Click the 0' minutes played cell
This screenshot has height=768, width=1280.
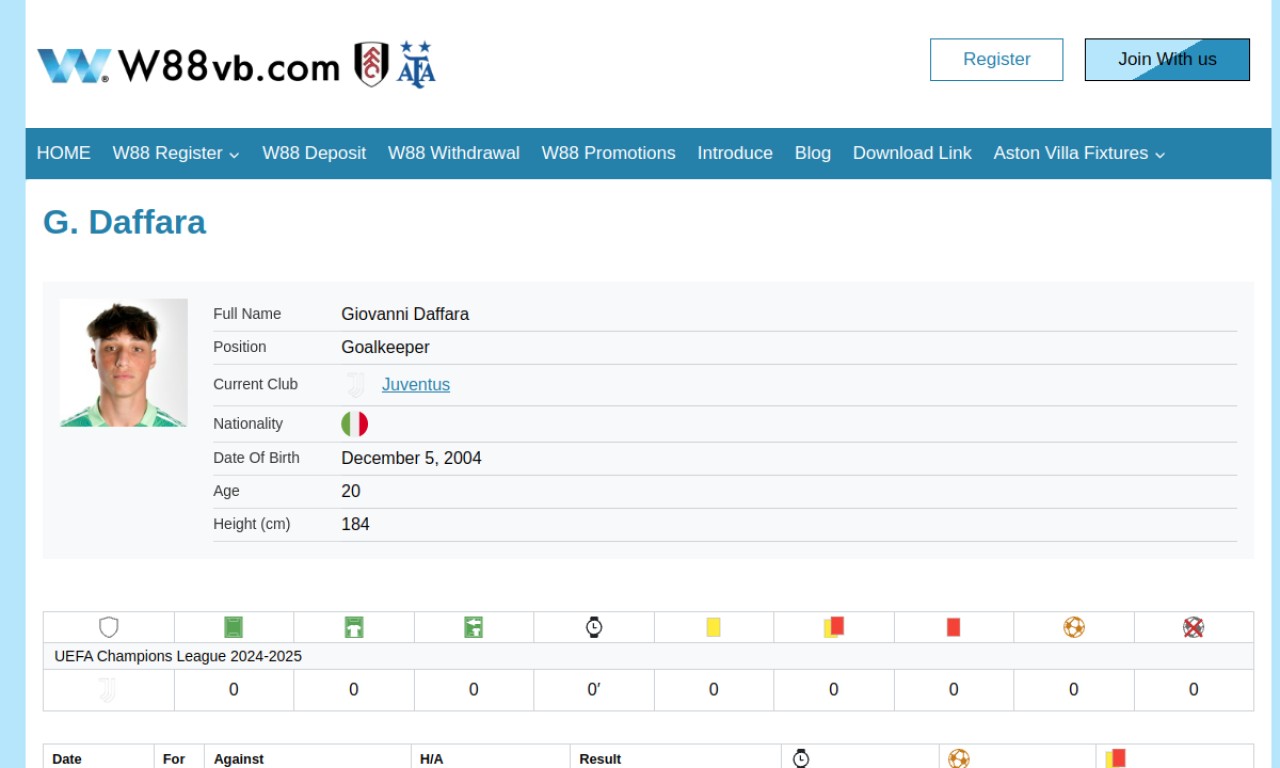(x=594, y=690)
